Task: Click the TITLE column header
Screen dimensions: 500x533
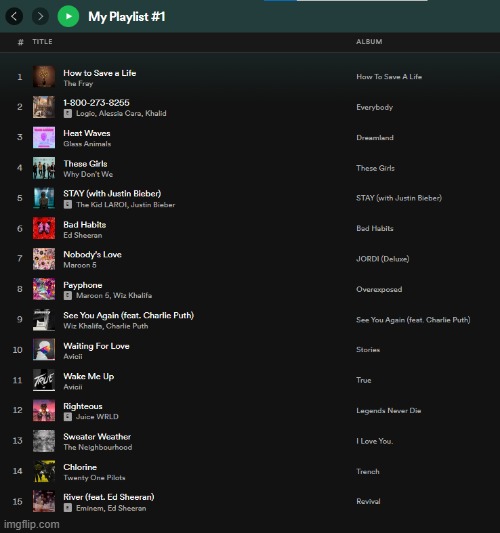Action: pos(42,41)
